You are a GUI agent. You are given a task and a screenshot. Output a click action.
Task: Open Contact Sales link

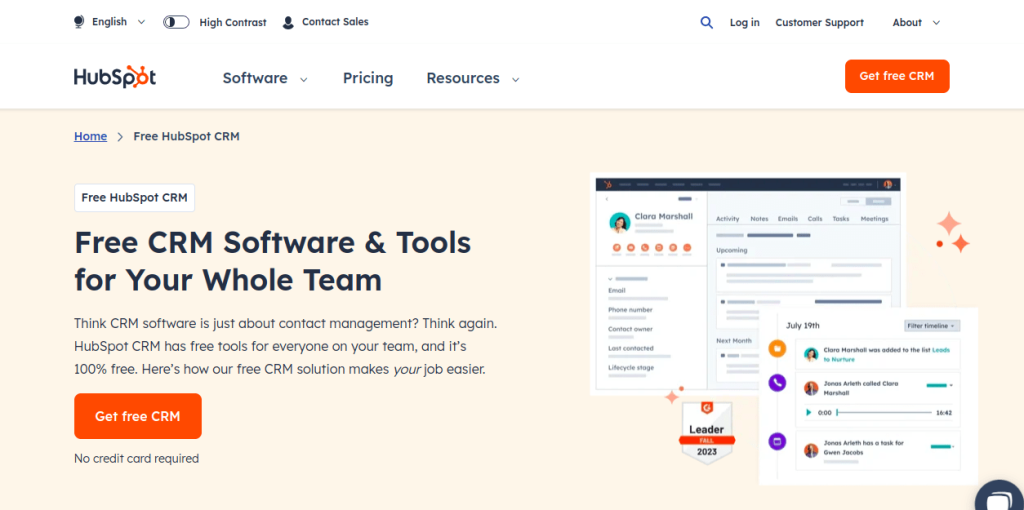tap(335, 22)
